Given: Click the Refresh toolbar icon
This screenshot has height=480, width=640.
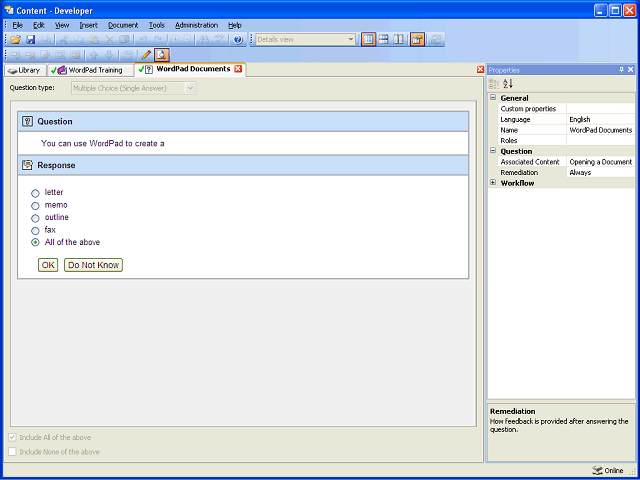Looking at the screenshot, I should click(x=436, y=40).
